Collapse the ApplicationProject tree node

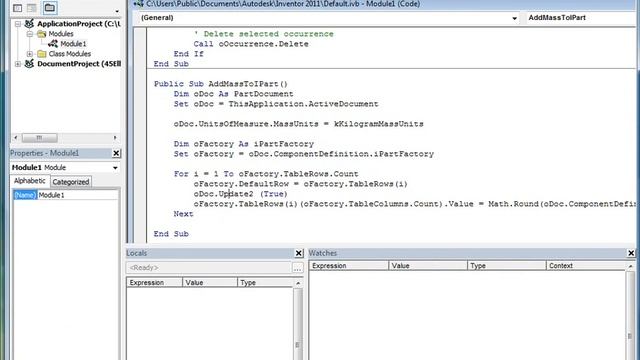point(18,24)
